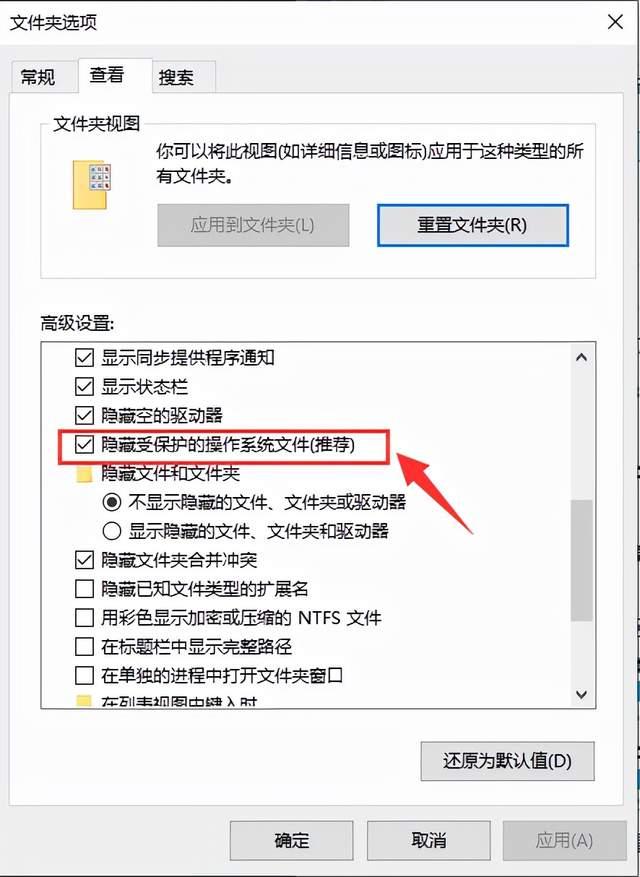Enable 在标题栏中显示完整路径
The height and width of the screenshot is (877, 640).
tap(84, 647)
